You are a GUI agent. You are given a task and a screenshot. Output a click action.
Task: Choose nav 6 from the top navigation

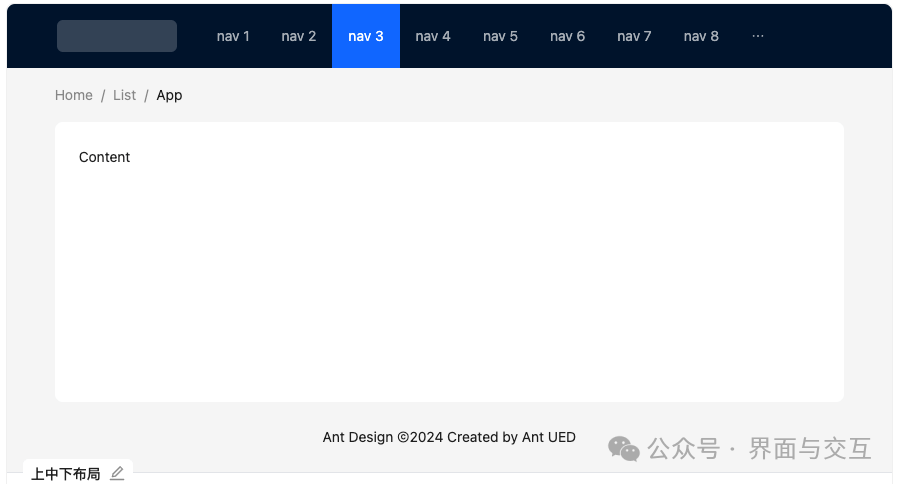567,36
